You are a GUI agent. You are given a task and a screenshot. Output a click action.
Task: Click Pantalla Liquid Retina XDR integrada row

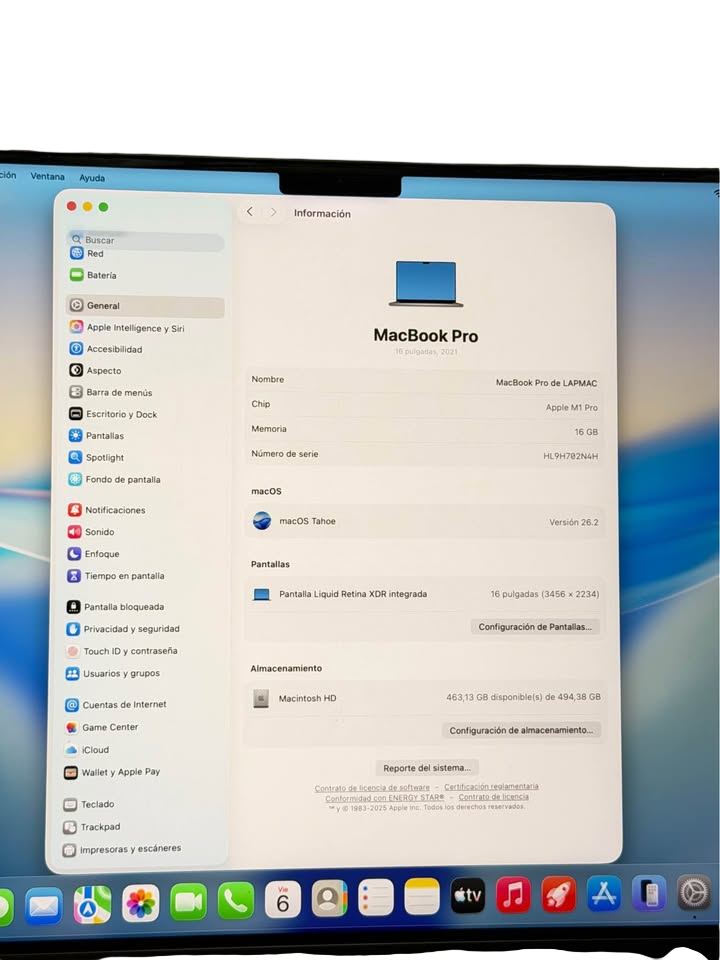[x=425, y=594]
